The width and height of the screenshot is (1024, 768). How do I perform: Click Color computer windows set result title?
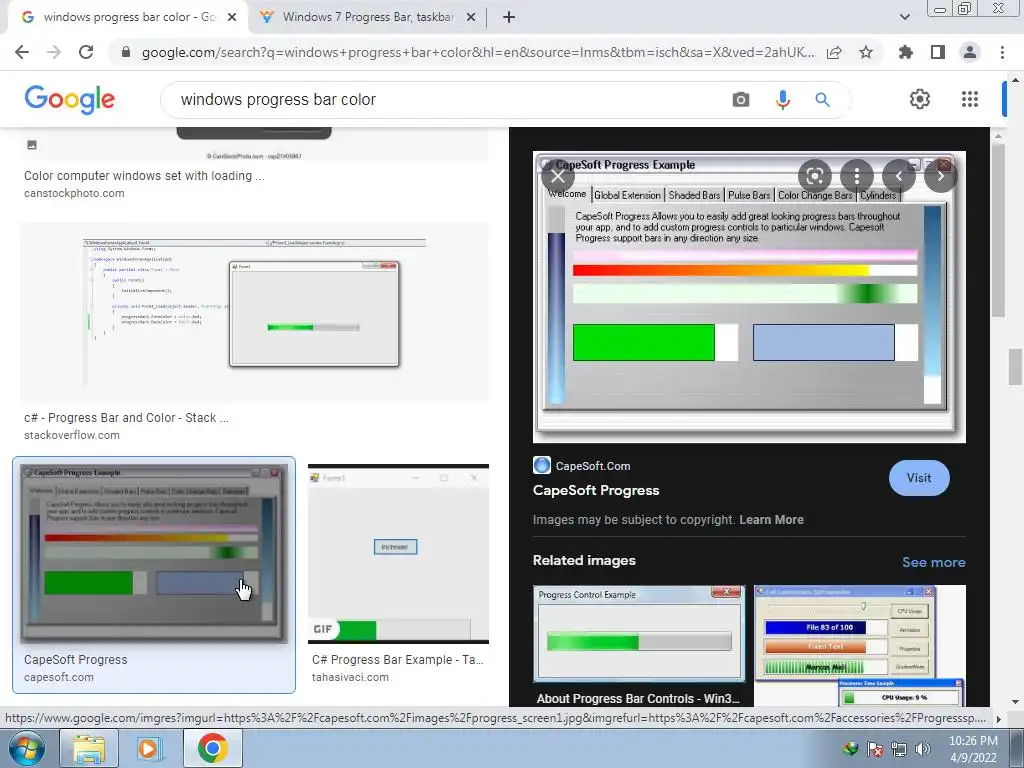[144, 176]
